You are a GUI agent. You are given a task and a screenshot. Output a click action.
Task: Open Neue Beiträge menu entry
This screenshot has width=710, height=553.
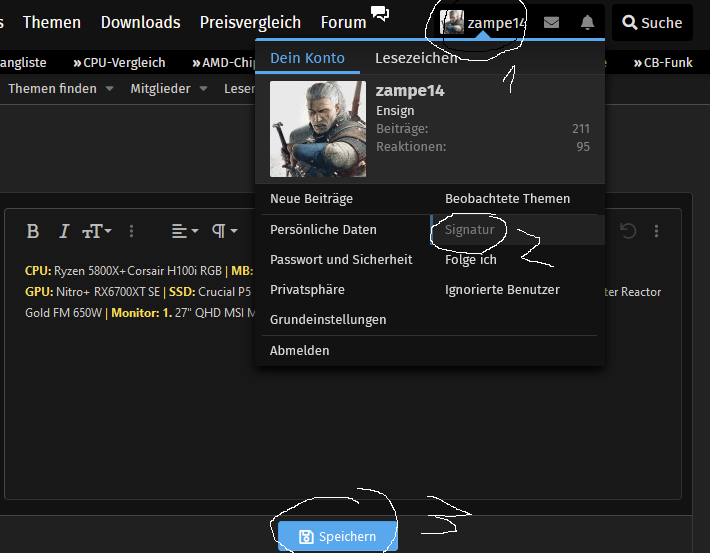point(311,198)
